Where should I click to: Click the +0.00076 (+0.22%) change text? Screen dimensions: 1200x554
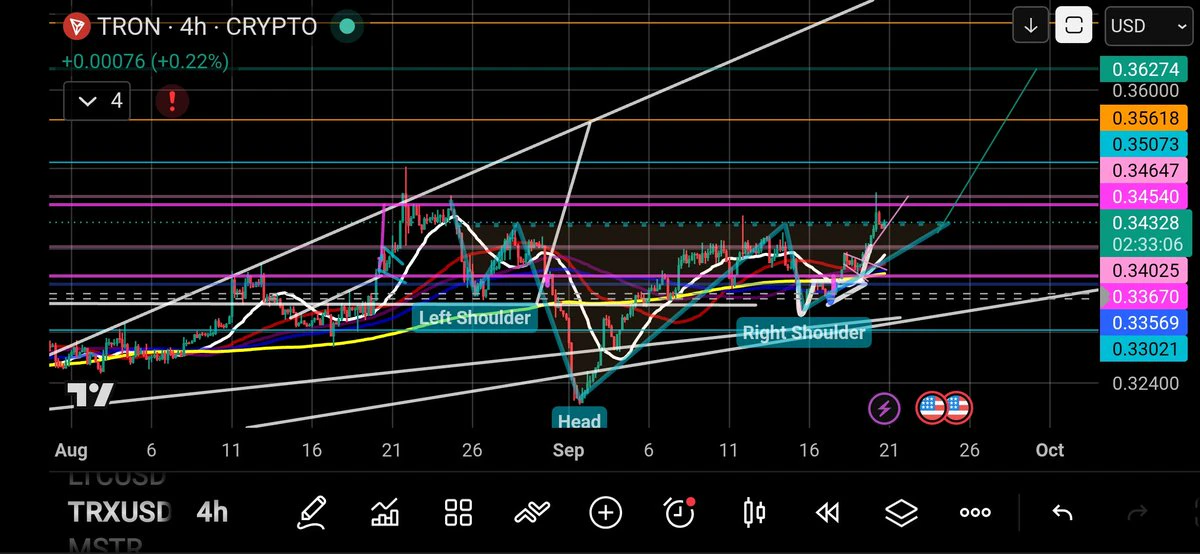146,61
